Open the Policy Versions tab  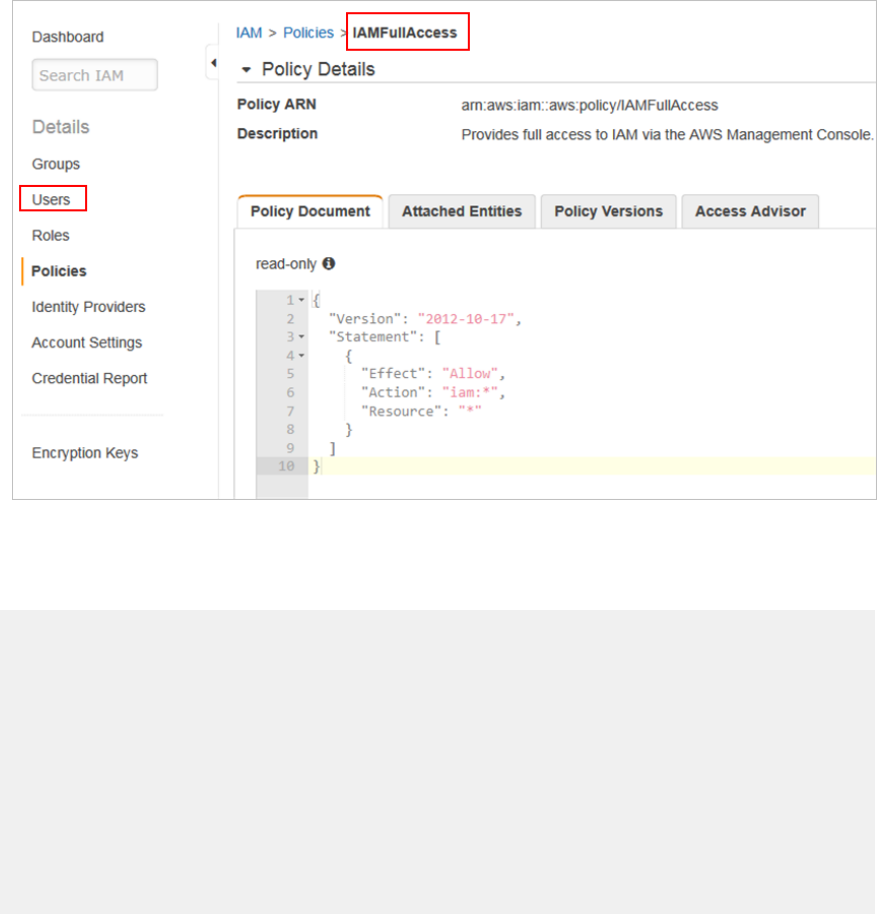(608, 211)
